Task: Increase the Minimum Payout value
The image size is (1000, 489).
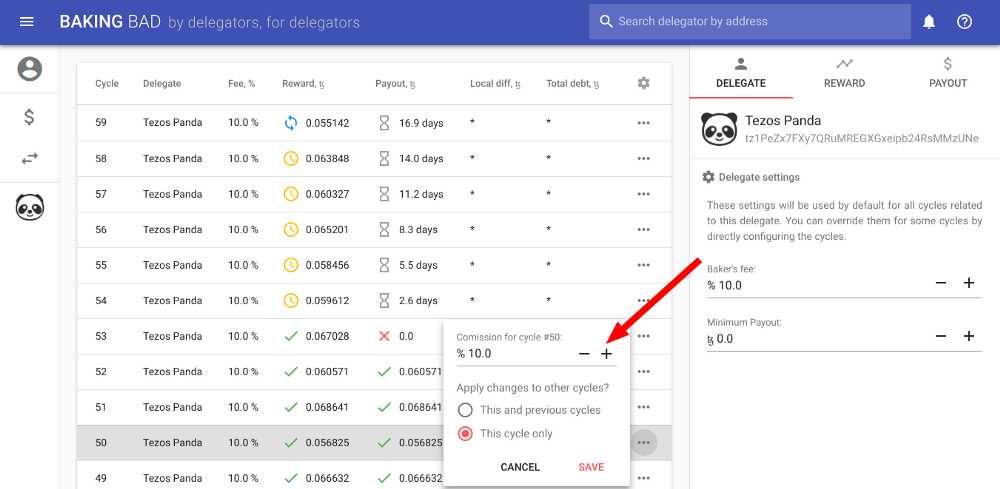Action: [969, 337]
